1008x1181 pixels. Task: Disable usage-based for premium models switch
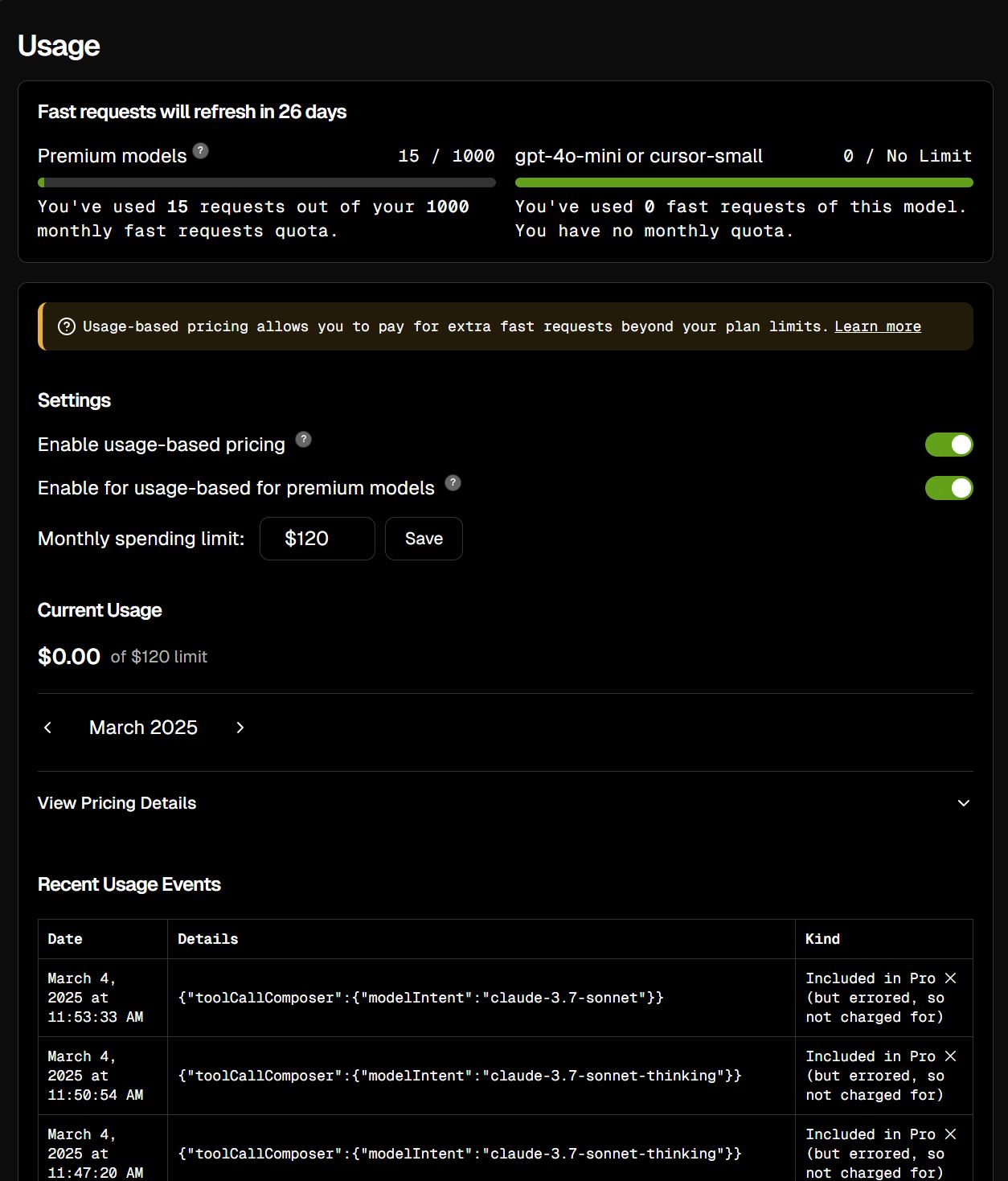point(949,488)
